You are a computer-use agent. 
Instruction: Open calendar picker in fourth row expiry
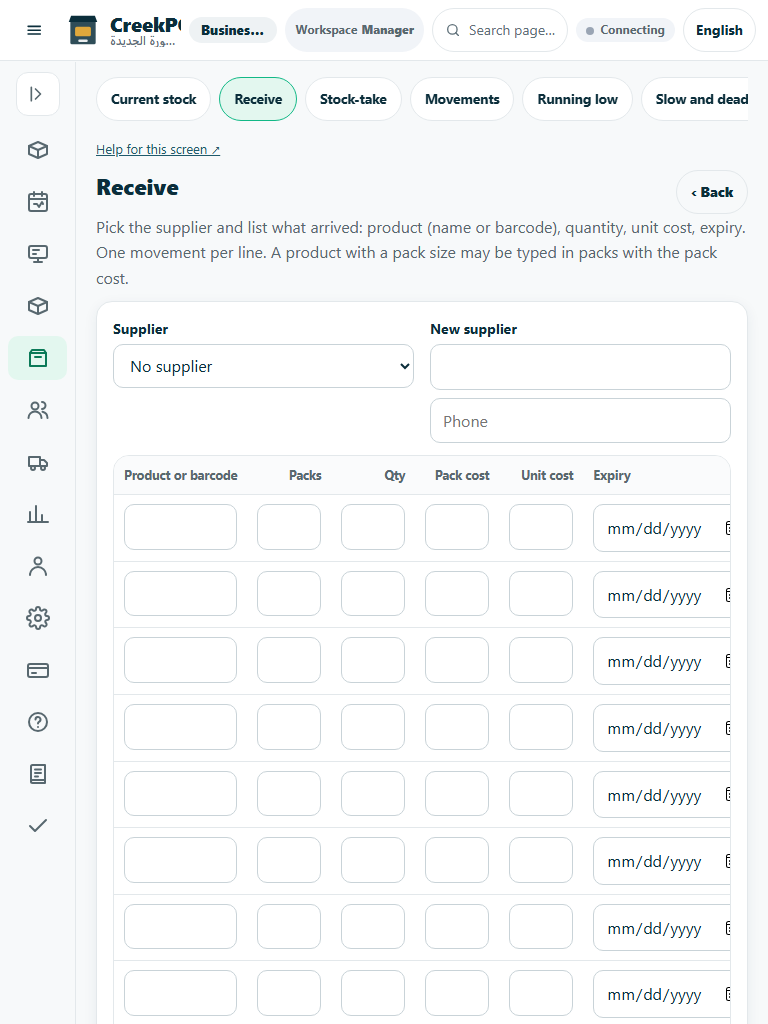pos(727,728)
